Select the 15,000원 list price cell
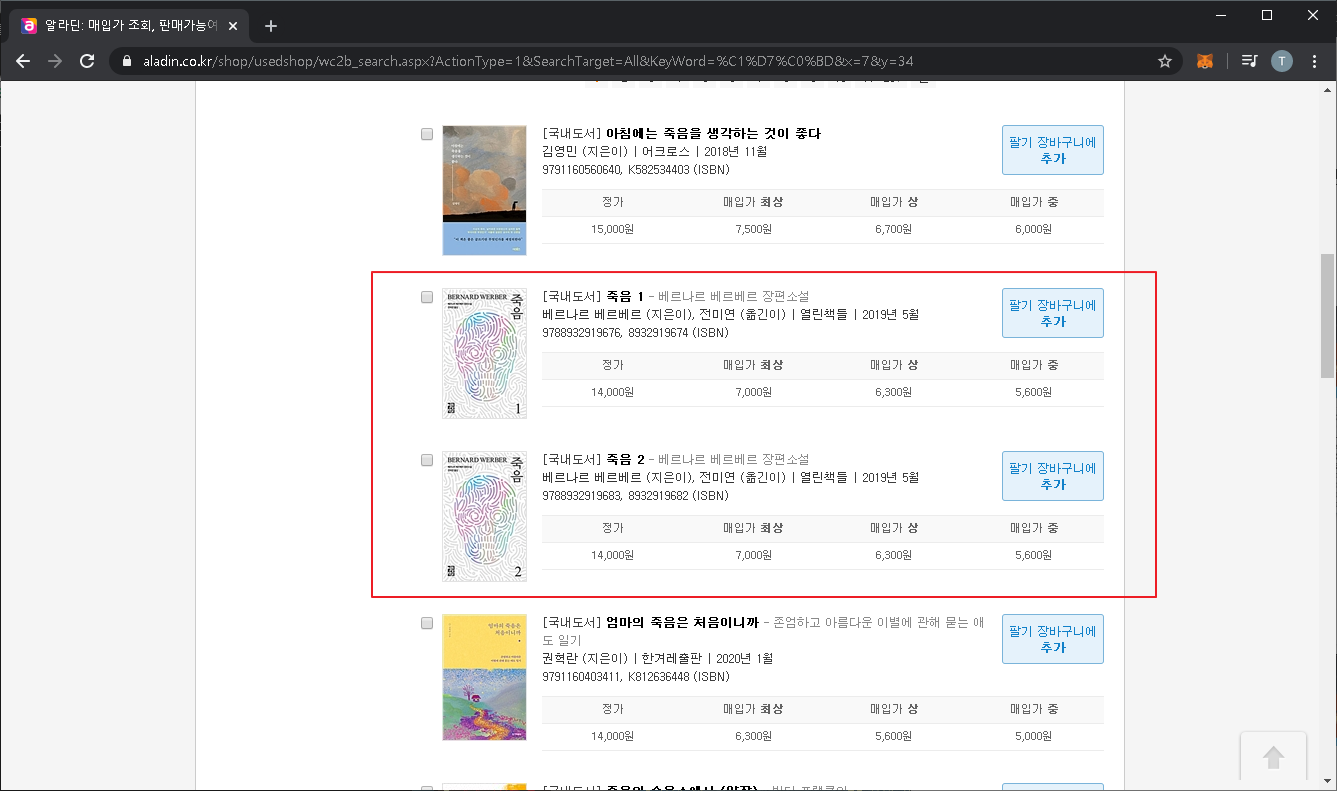The width and height of the screenshot is (1337, 791). [612, 229]
